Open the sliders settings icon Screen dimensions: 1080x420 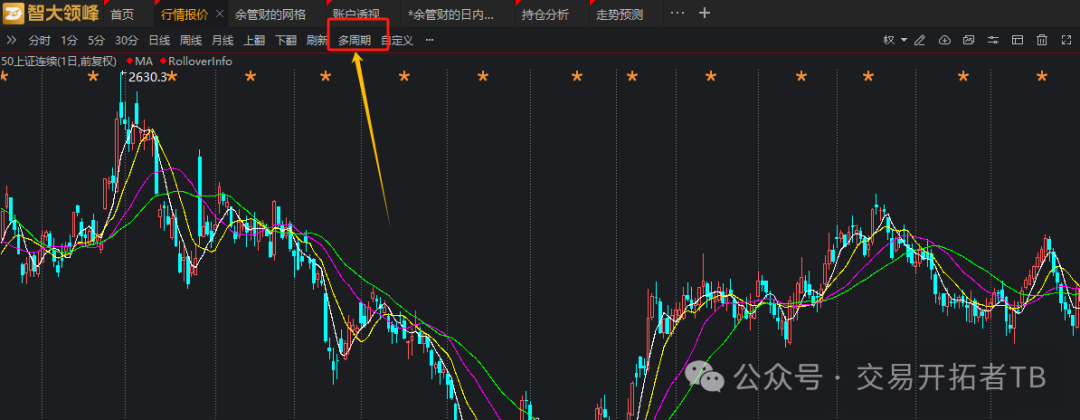point(993,41)
